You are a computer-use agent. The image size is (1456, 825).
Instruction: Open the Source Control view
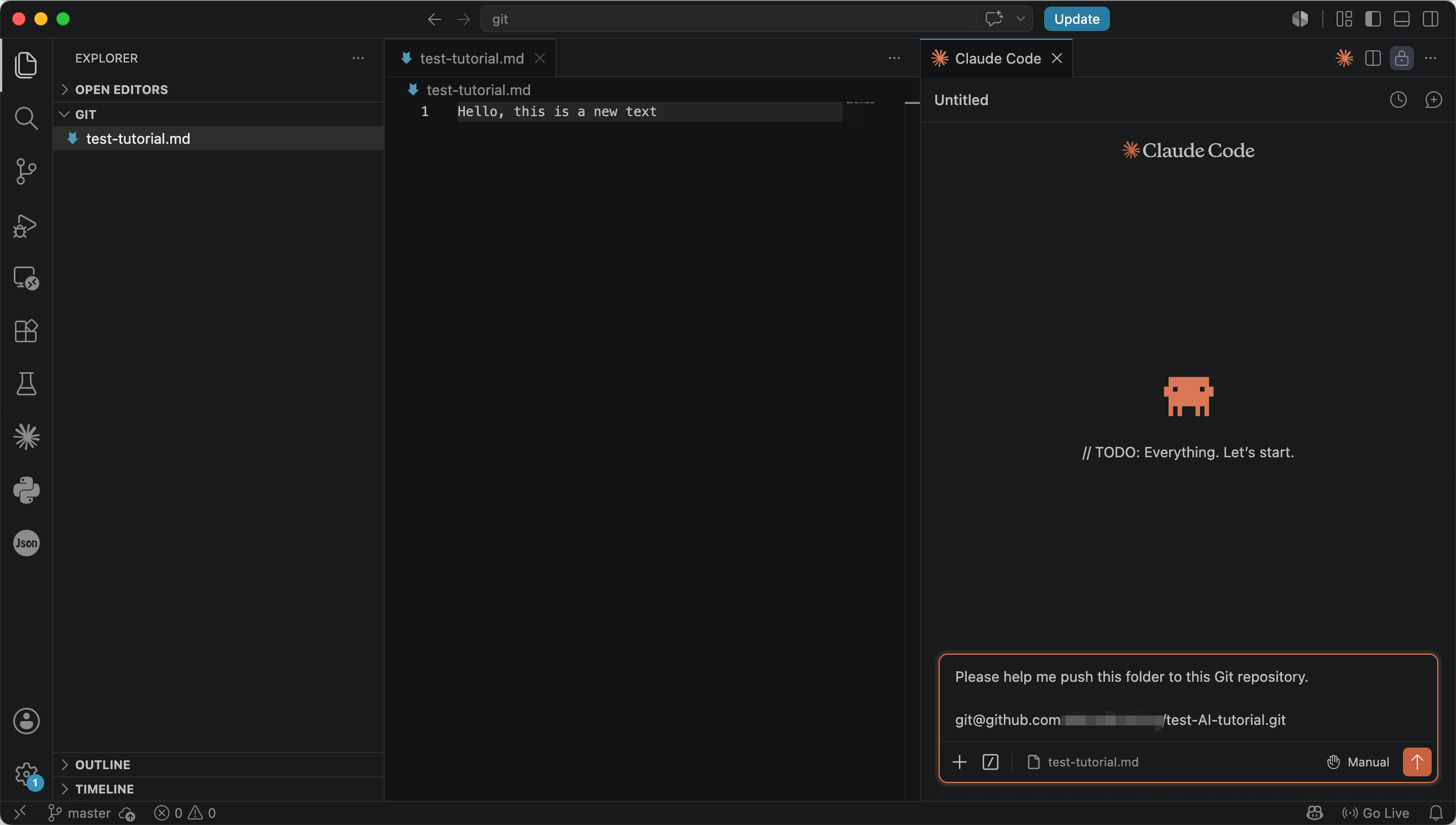point(26,171)
